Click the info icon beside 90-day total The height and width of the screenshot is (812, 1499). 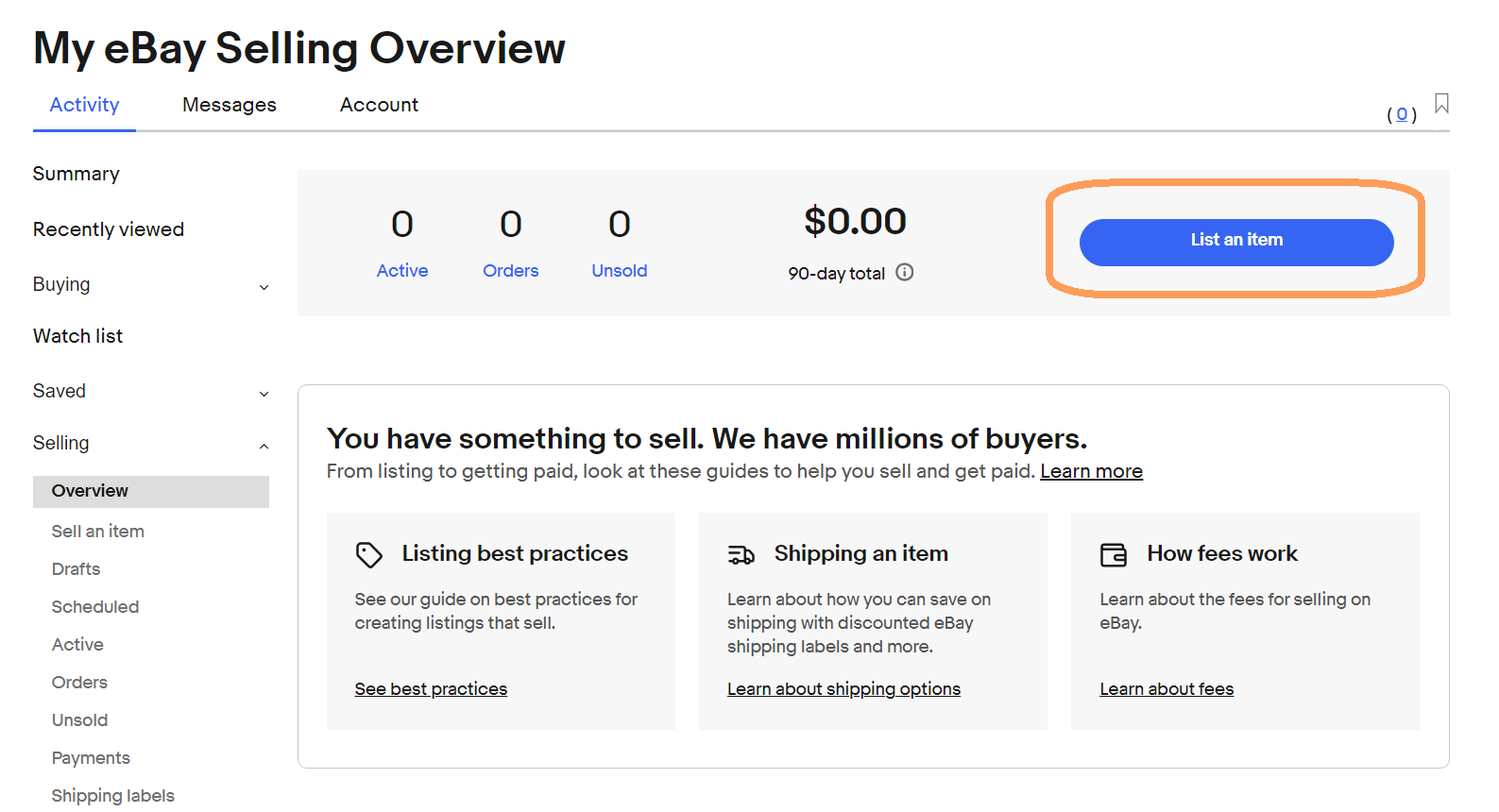905,273
